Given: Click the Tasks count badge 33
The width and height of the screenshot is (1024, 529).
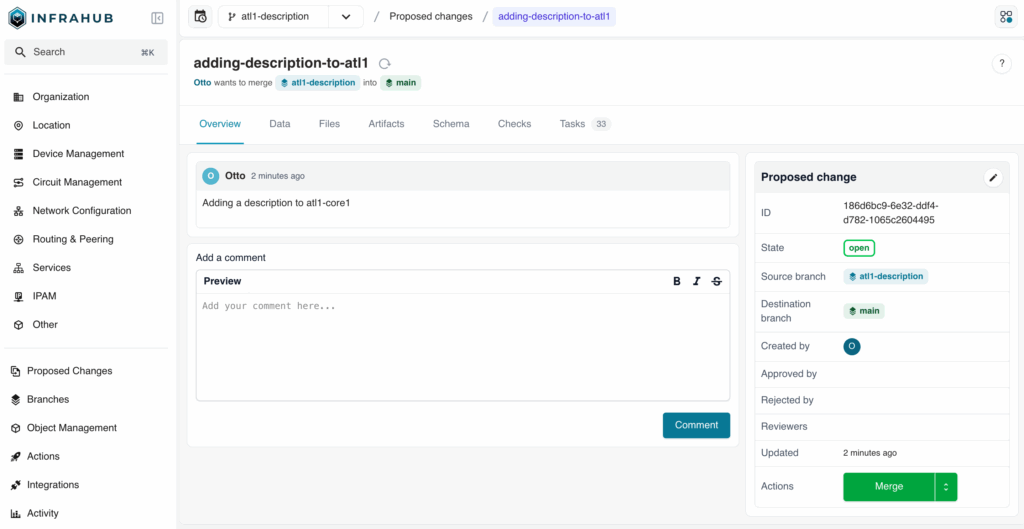Looking at the screenshot, I should [601, 124].
